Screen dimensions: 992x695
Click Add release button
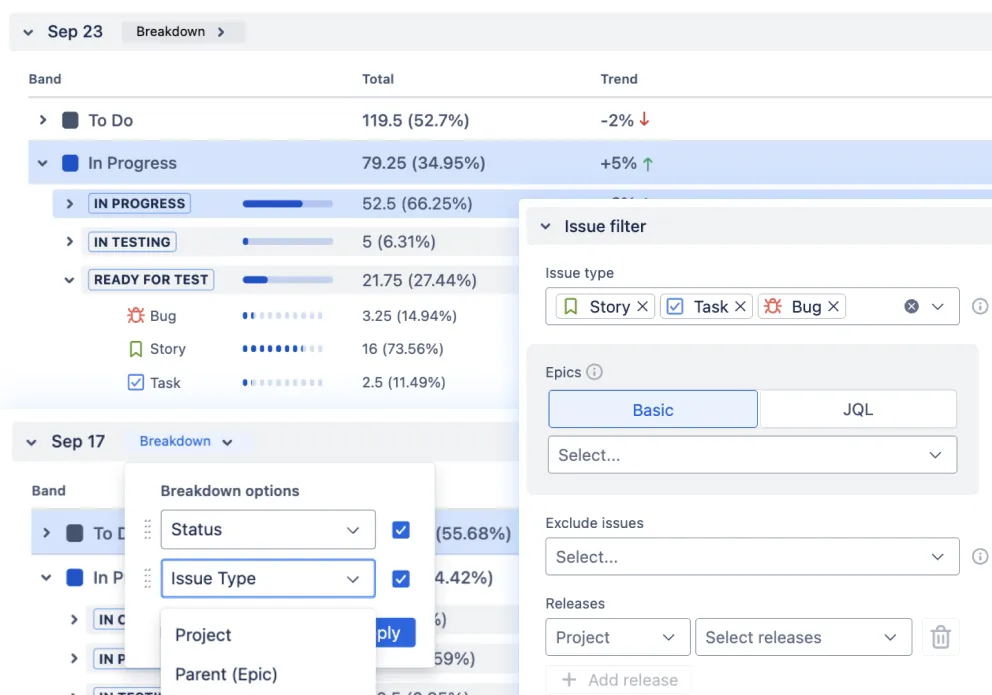[x=619, y=680]
